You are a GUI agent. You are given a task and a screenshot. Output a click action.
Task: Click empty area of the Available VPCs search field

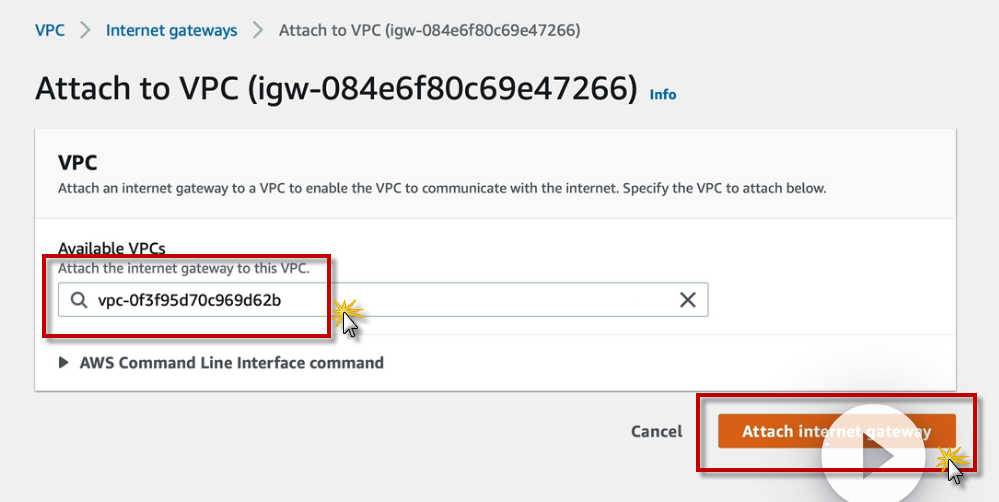tap(500, 300)
